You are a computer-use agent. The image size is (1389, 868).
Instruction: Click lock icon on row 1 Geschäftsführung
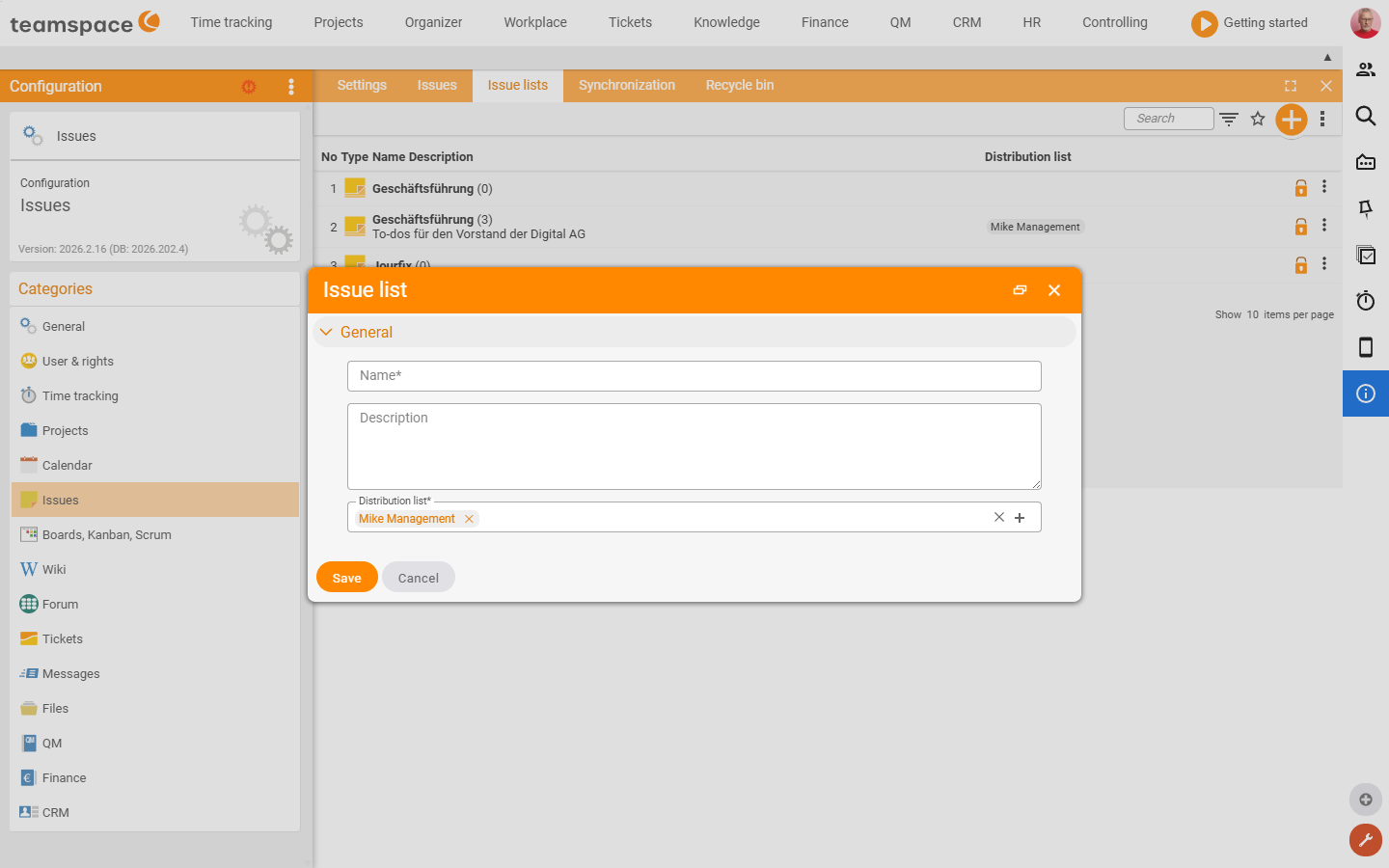click(1301, 188)
